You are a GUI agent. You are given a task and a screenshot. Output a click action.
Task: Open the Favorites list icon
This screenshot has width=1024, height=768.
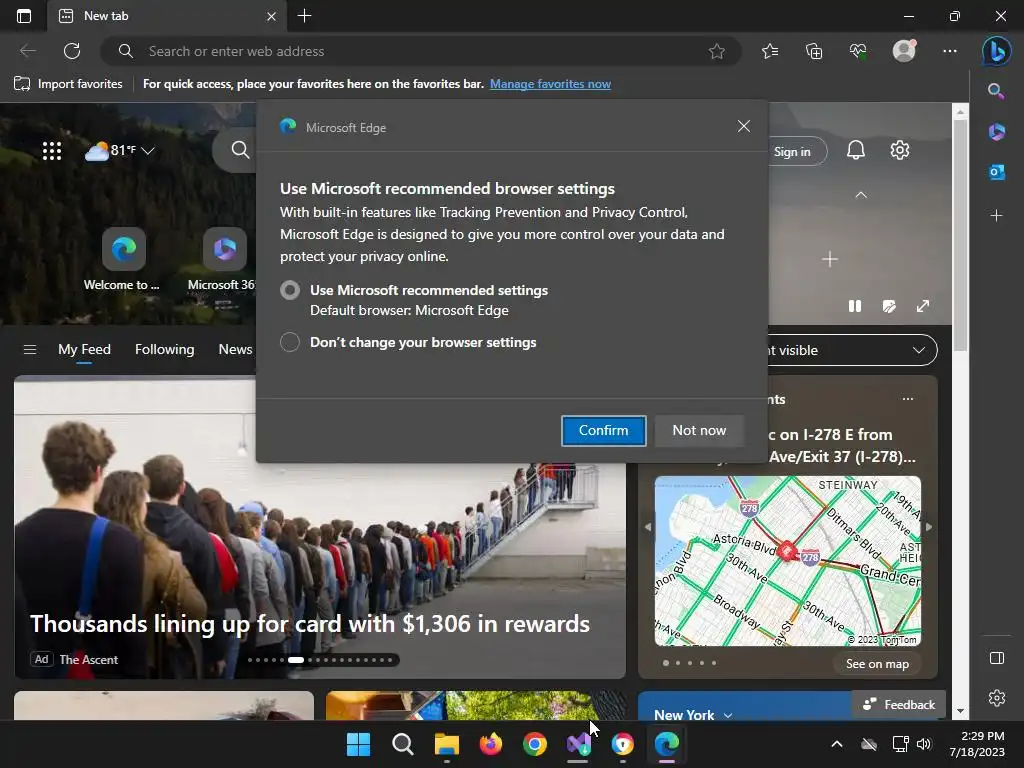coord(770,51)
